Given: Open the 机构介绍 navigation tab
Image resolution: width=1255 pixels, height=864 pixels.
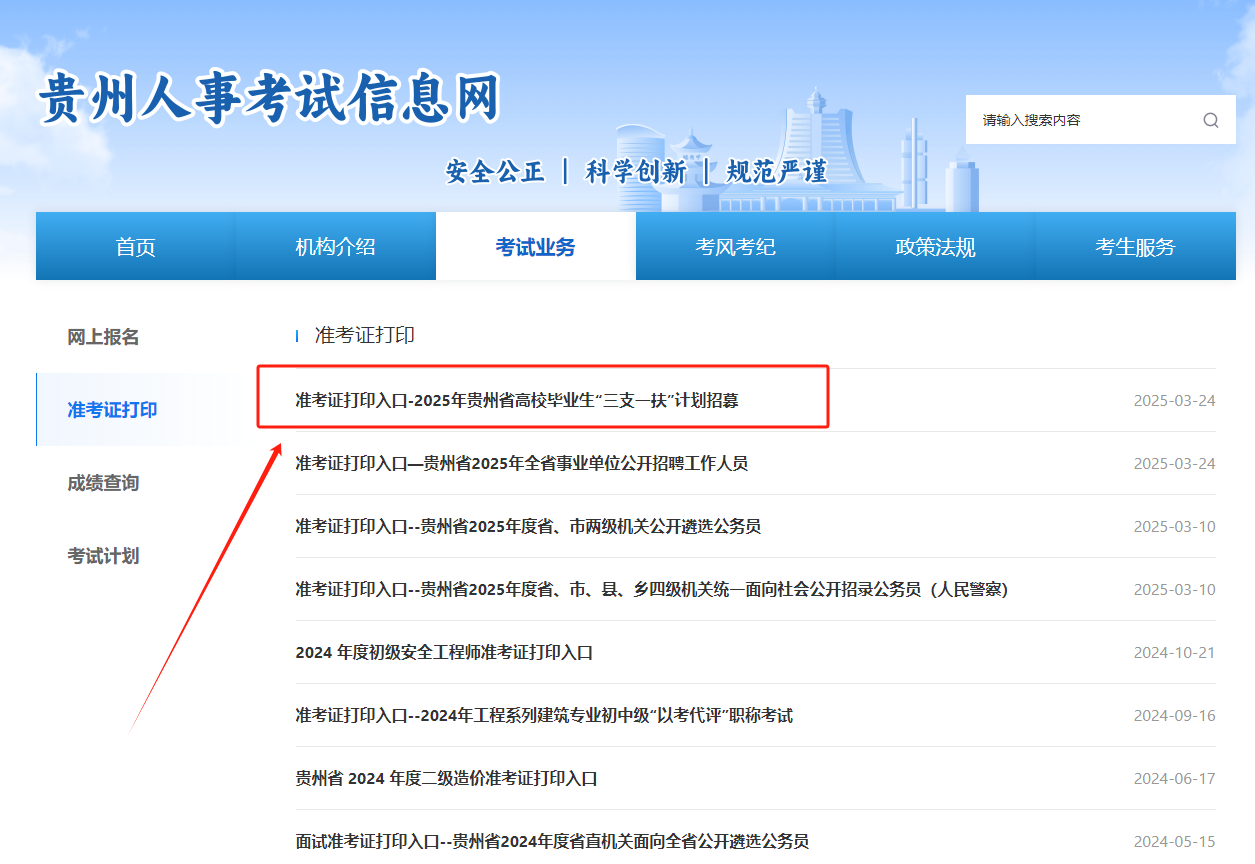Looking at the screenshot, I should (x=336, y=247).
